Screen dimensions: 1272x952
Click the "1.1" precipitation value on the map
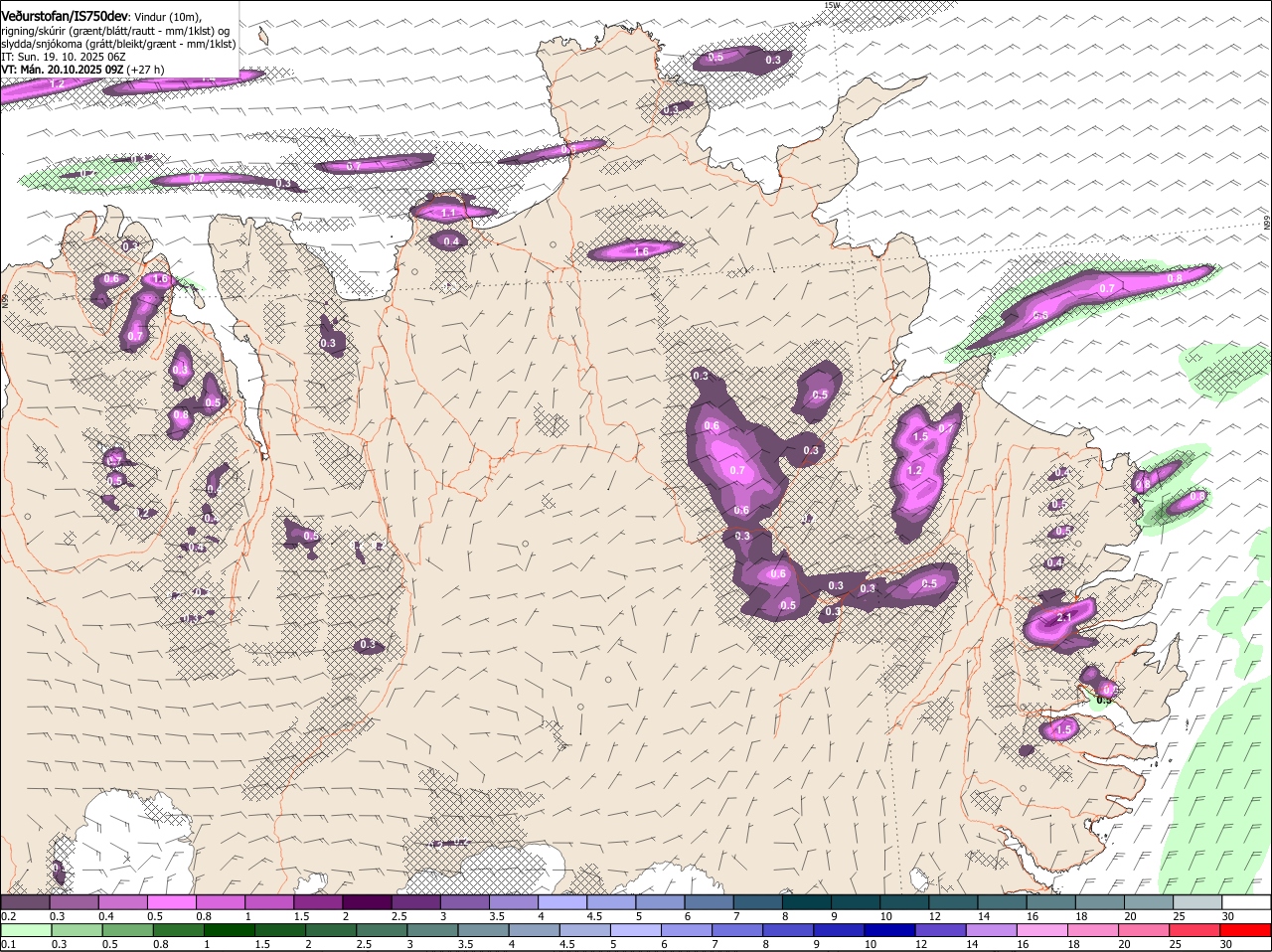coord(448,213)
